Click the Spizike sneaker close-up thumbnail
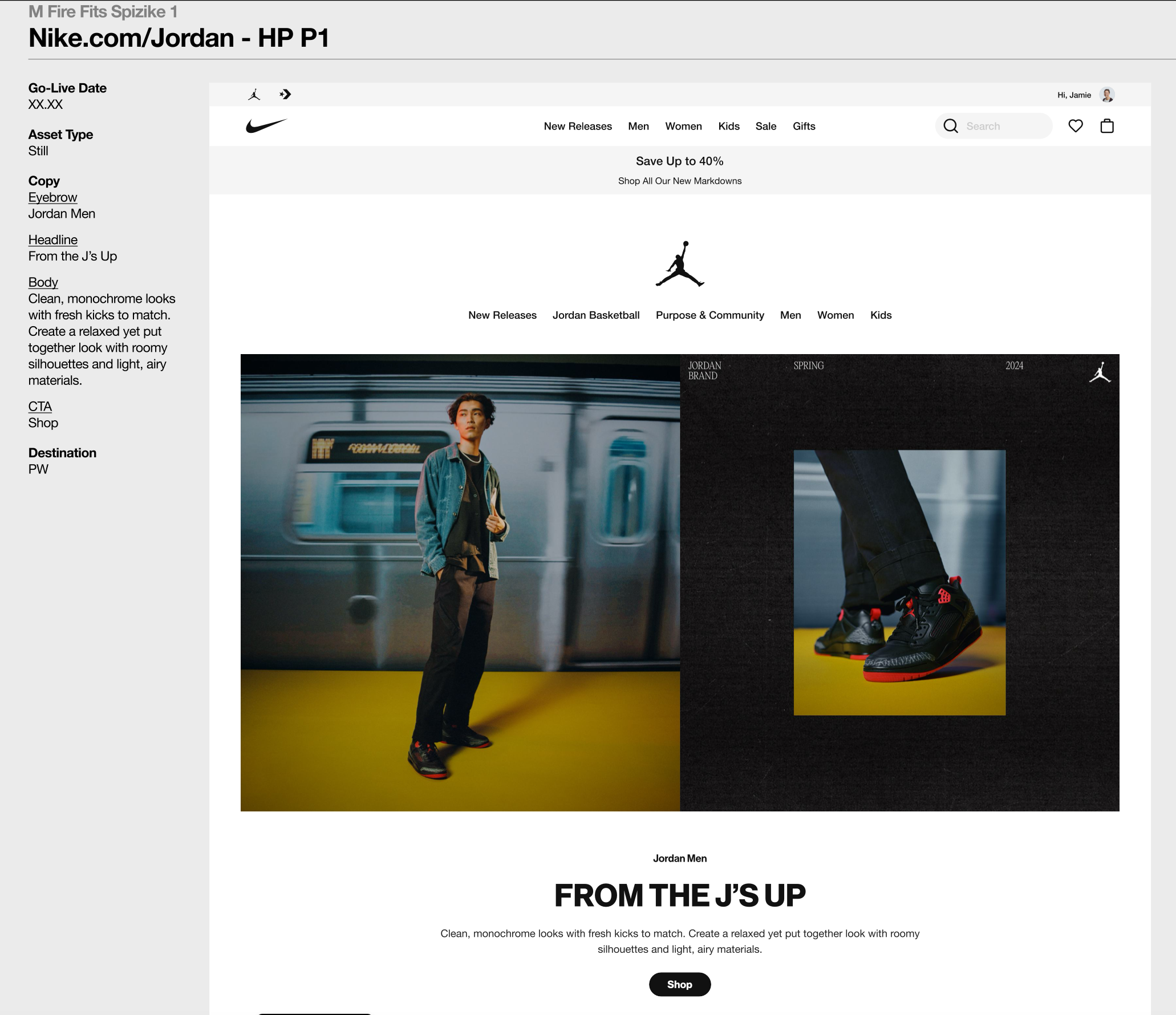Image resolution: width=1176 pixels, height=1015 pixels. click(899, 582)
